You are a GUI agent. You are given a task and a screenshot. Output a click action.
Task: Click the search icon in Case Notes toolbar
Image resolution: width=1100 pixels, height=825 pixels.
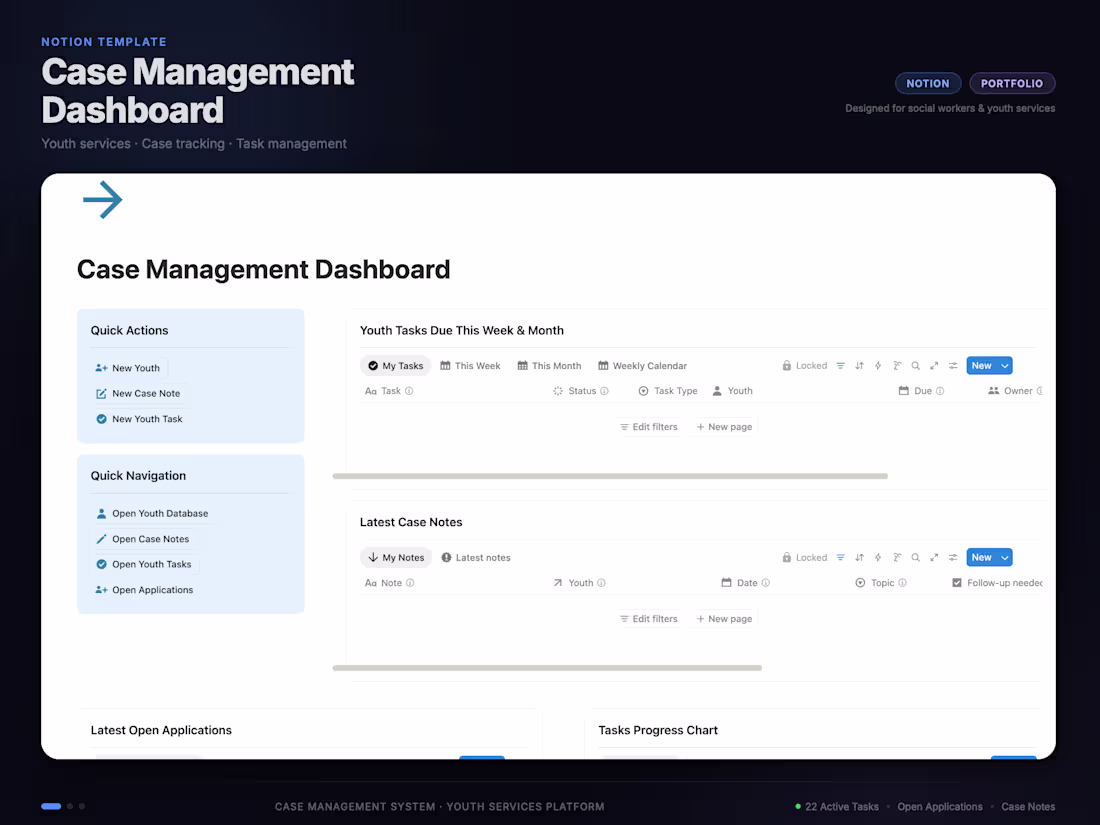pyautogui.click(x=915, y=558)
